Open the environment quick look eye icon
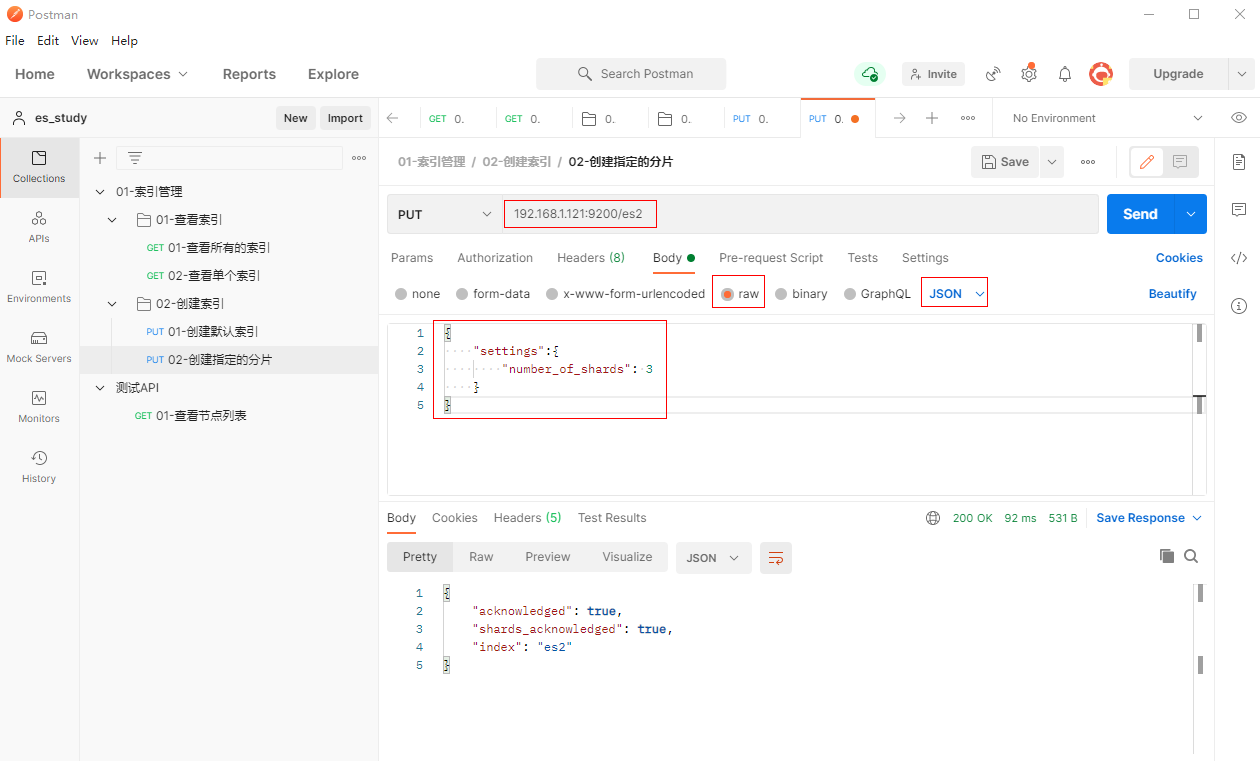Viewport: 1260px width, 761px height. pyautogui.click(x=1239, y=118)
